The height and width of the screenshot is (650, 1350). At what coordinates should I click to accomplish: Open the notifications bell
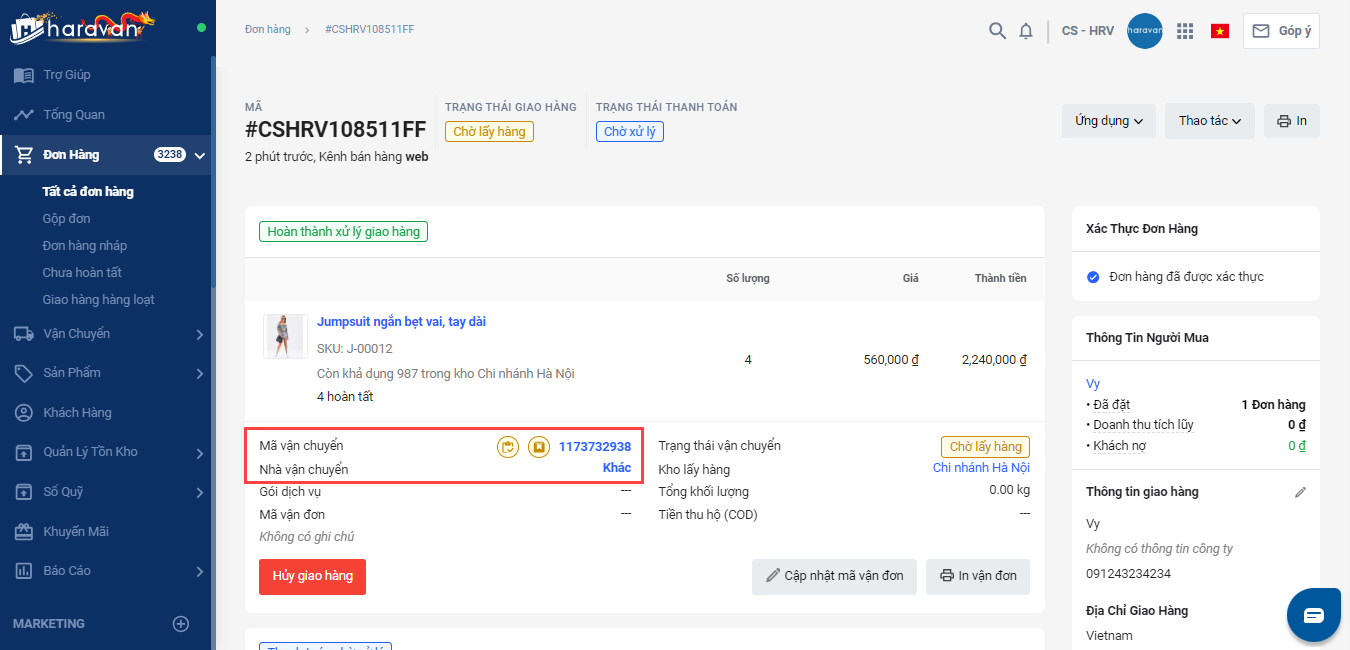point(1026,31)
